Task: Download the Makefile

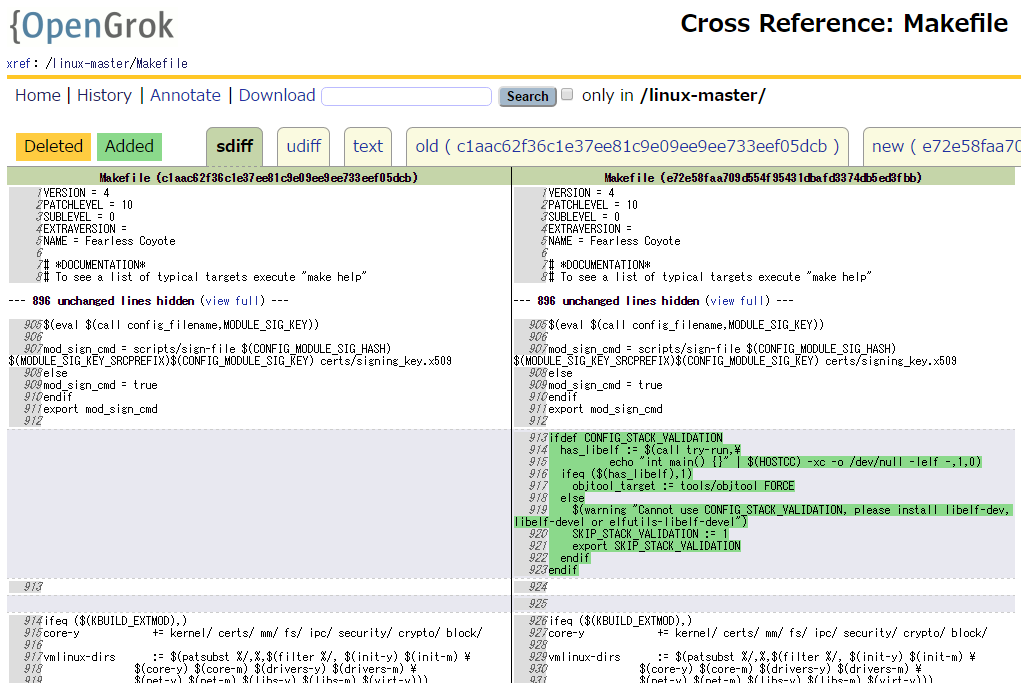Action: click(277, 95)
